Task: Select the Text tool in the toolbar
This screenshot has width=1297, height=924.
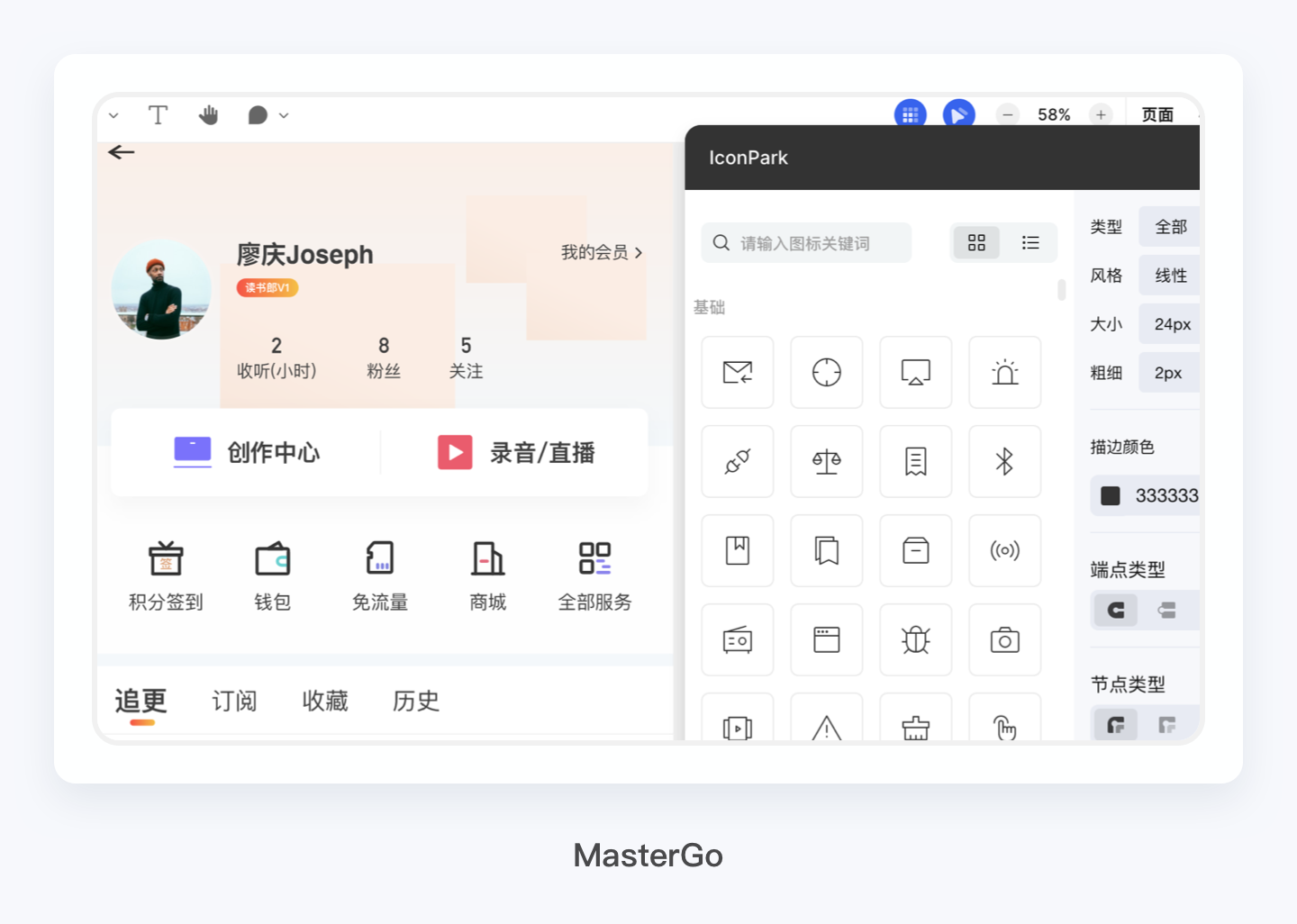Action: tap(158, 114)
